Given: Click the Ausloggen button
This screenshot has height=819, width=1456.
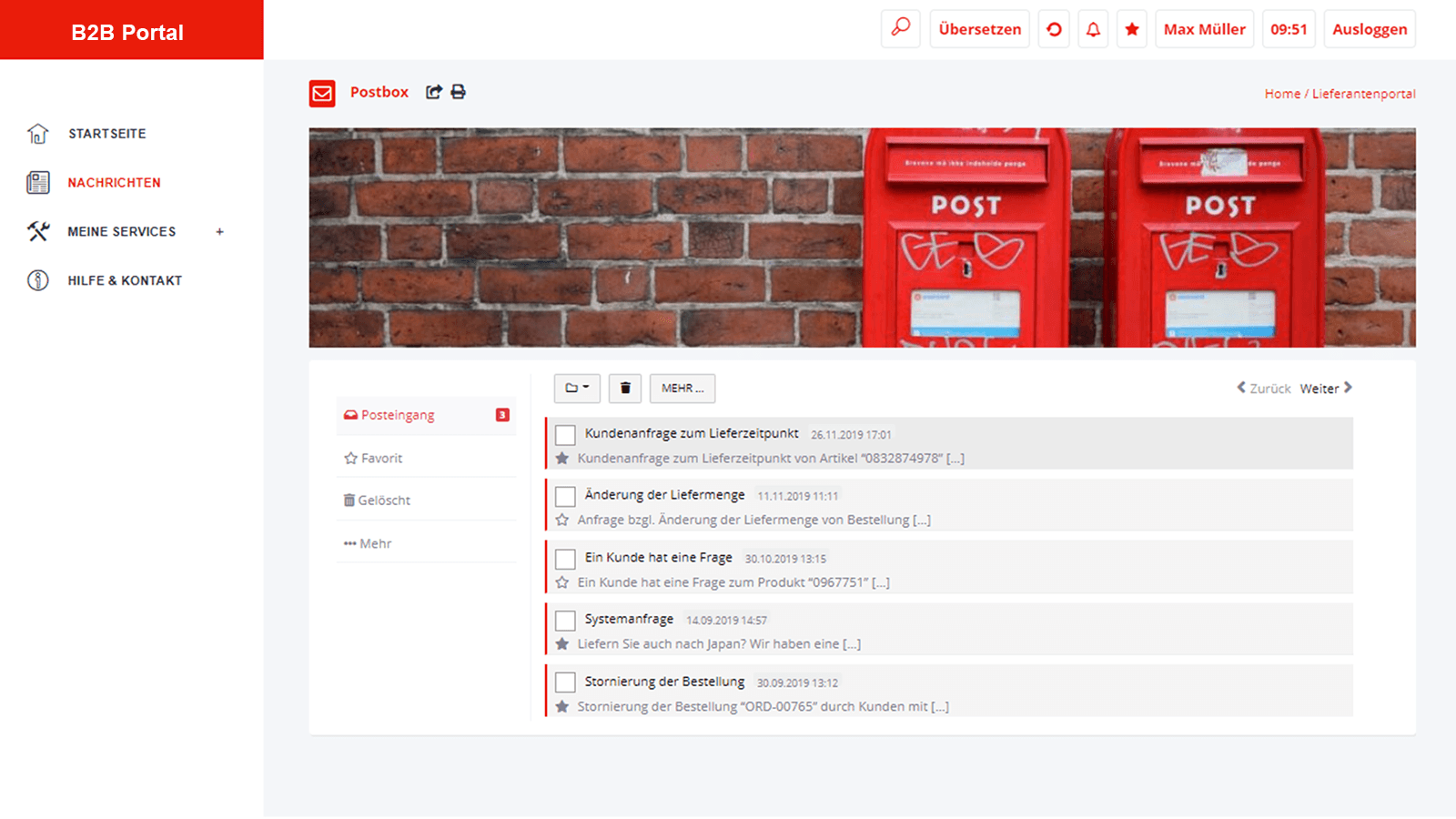Looking at the screenshot, I should coord(1369,29).
